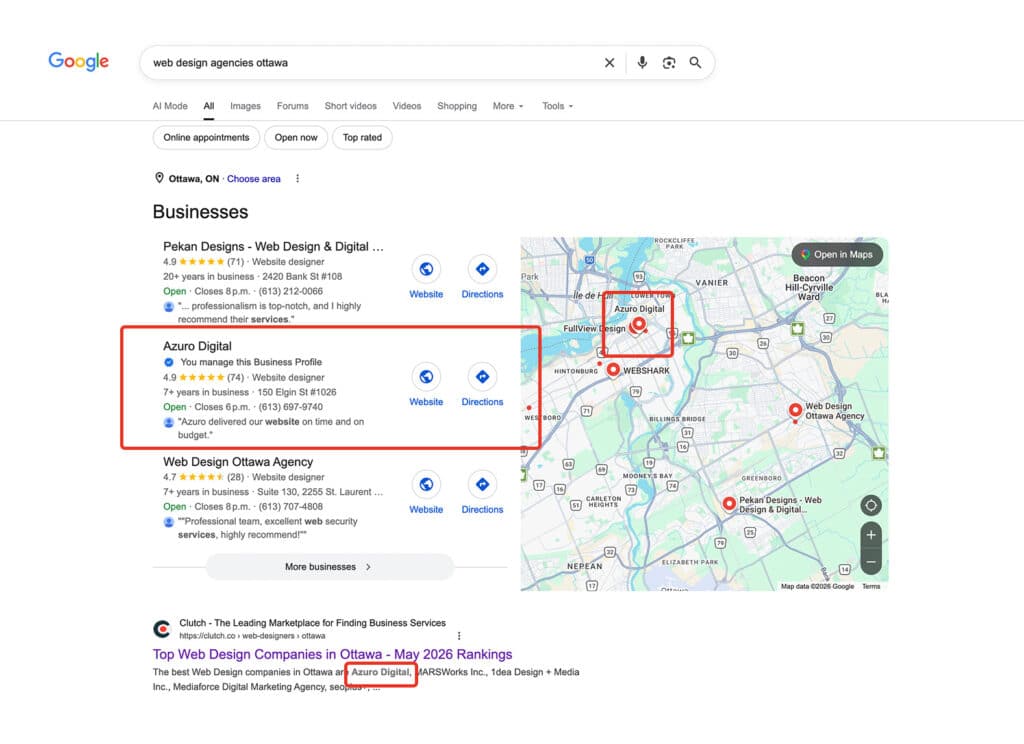
Task: Click directions icon for Azuro Digital
Action: point(482,377)
